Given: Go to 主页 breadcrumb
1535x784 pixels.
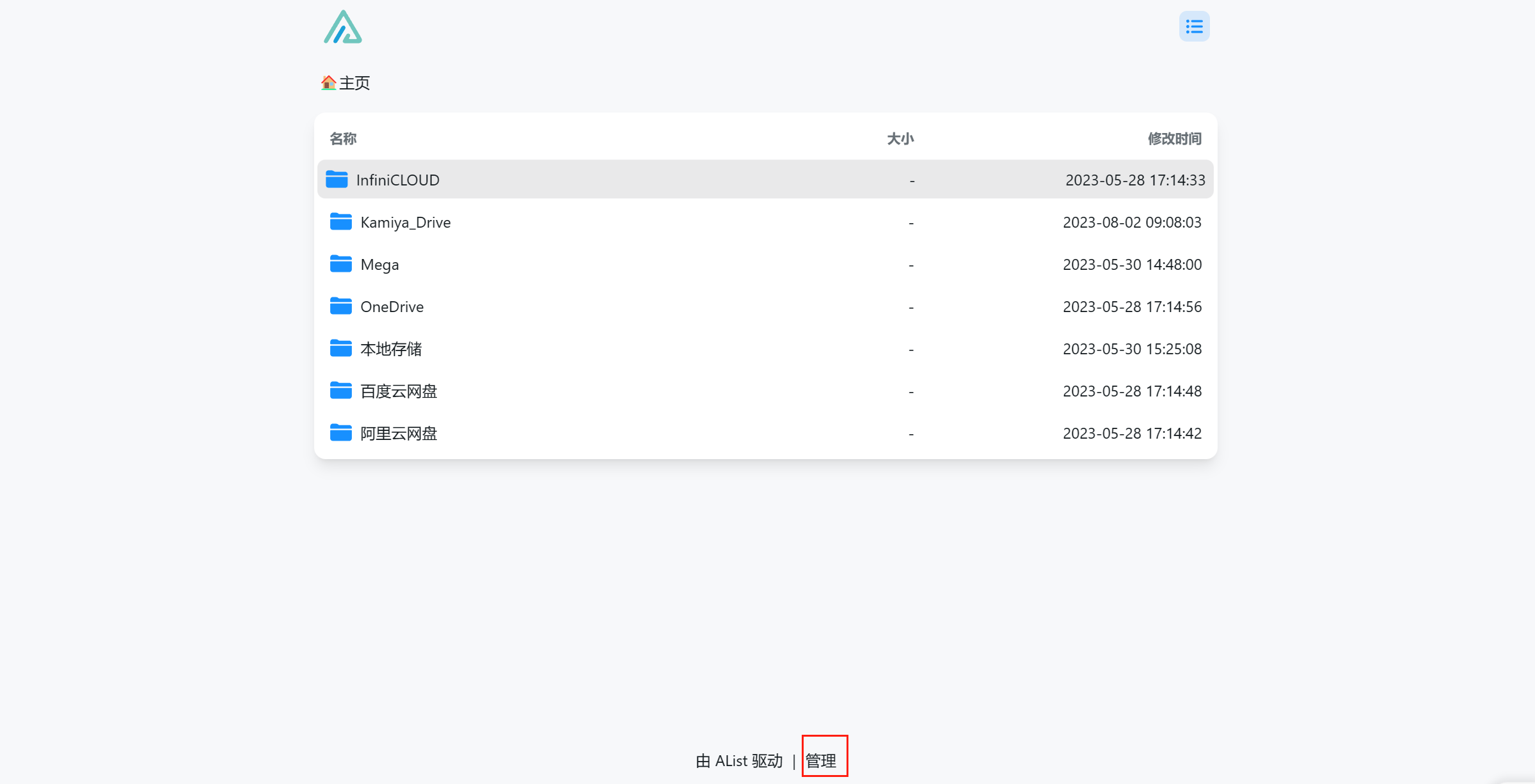Looking at the screenshot, I should tap(354, 83).
